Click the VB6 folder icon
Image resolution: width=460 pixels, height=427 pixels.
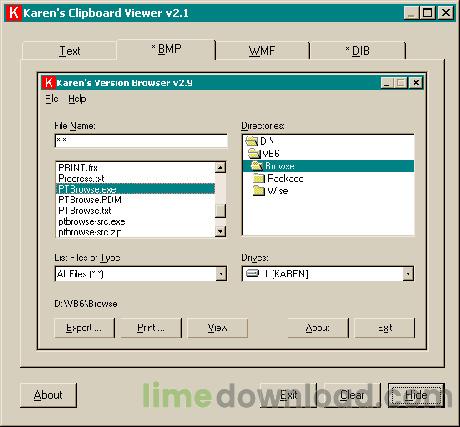255,154
